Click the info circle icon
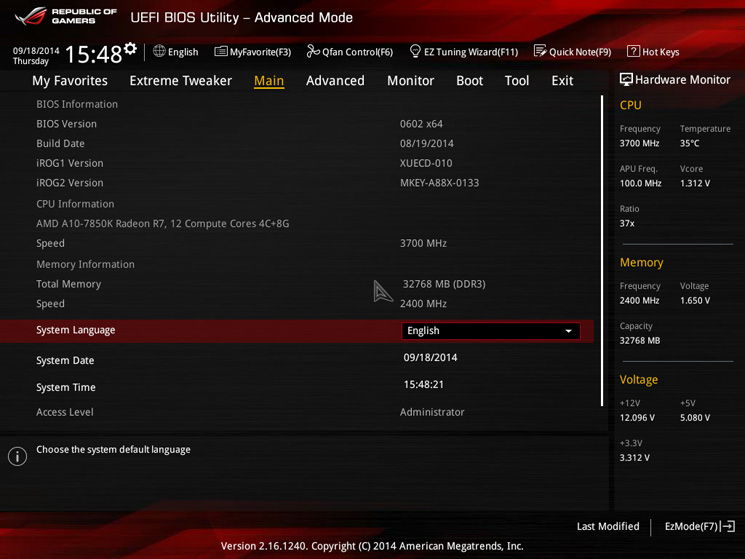 pyautogui.click(x=17, y=456)
